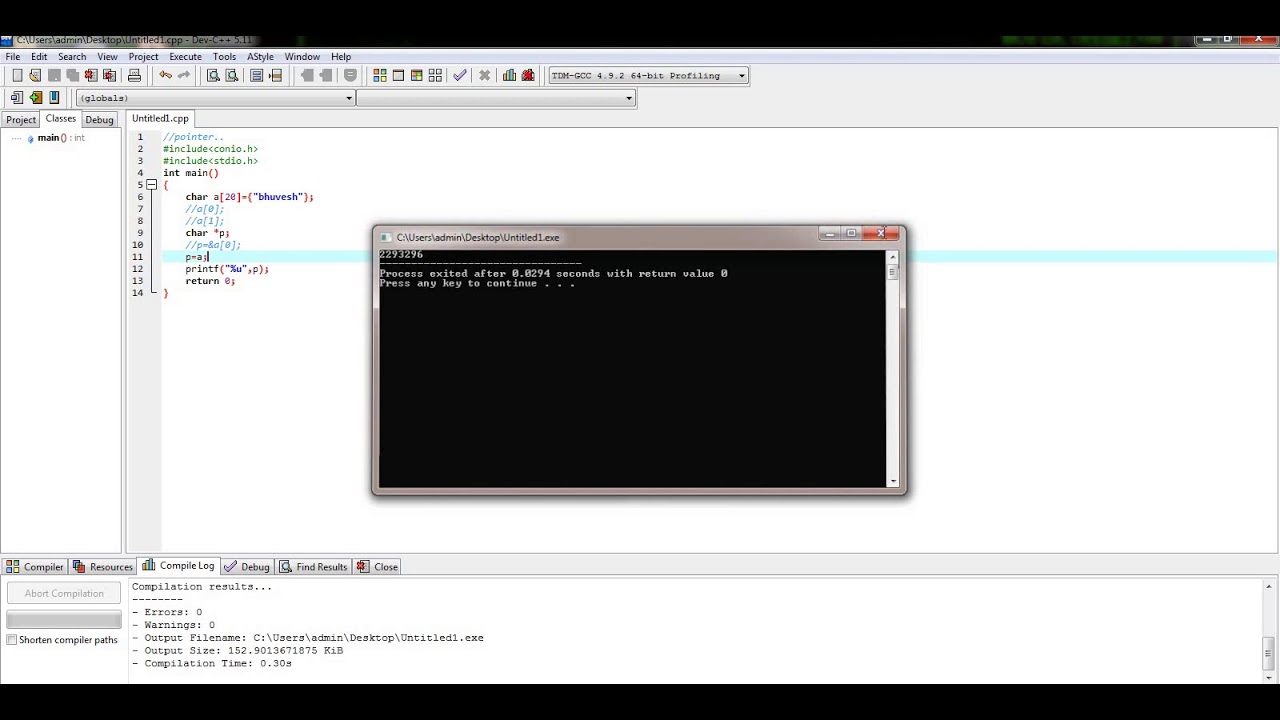Click the Close bottom panel tab
1280x720 pixels.
[x=377, y=567]
